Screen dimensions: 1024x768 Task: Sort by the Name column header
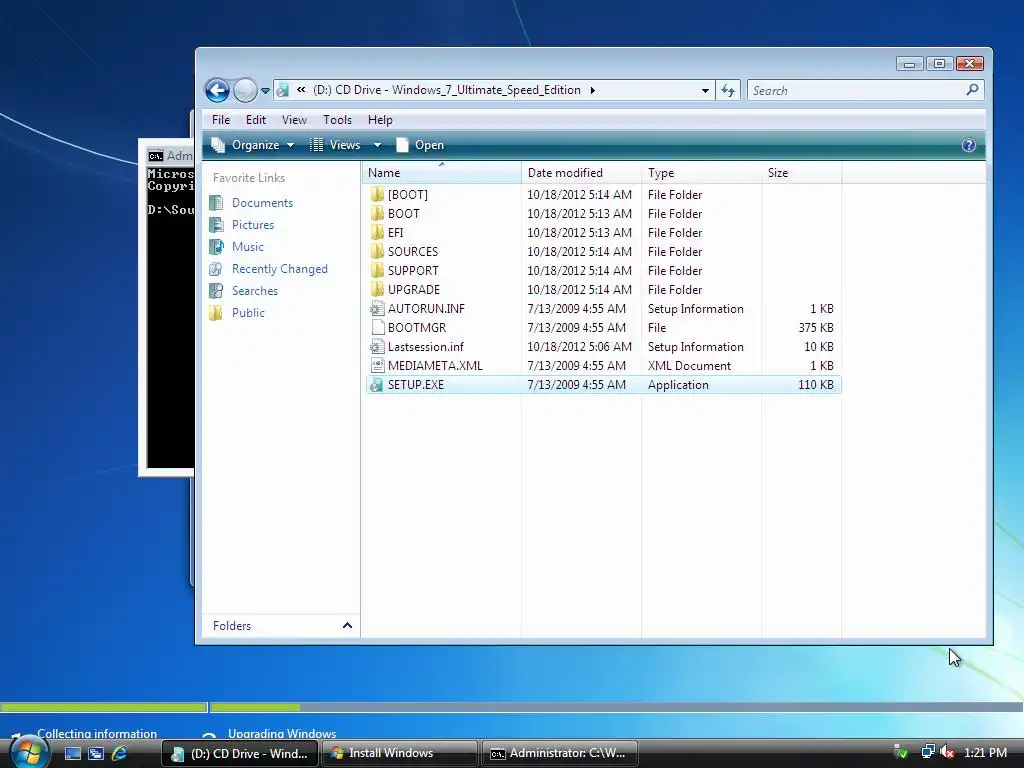coord(441,172)
